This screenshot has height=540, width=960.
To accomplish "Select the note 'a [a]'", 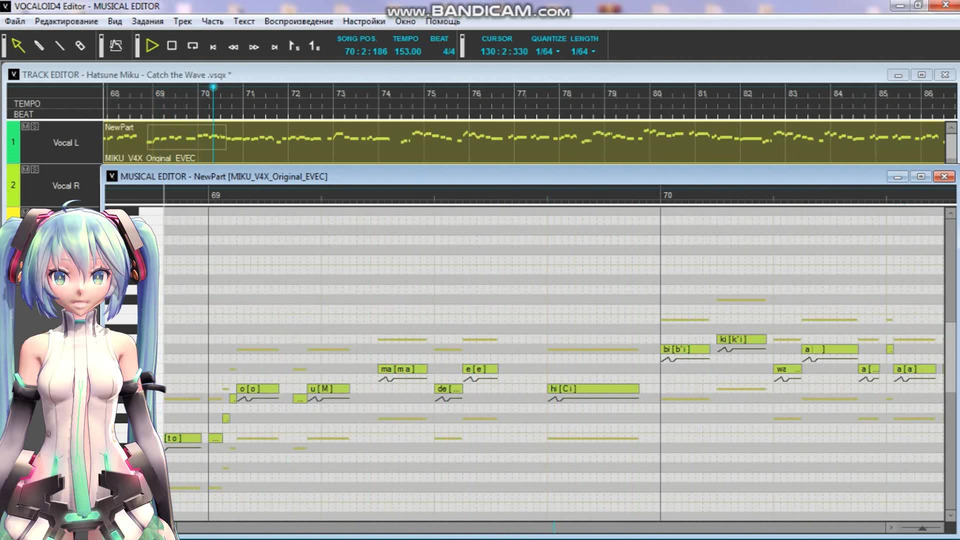I will (914, 369).
